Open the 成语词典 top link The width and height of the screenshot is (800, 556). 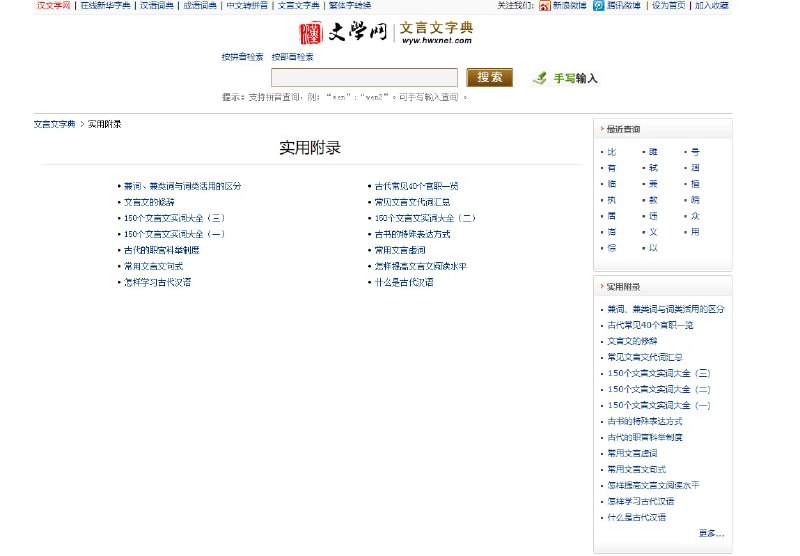point(200,6)
